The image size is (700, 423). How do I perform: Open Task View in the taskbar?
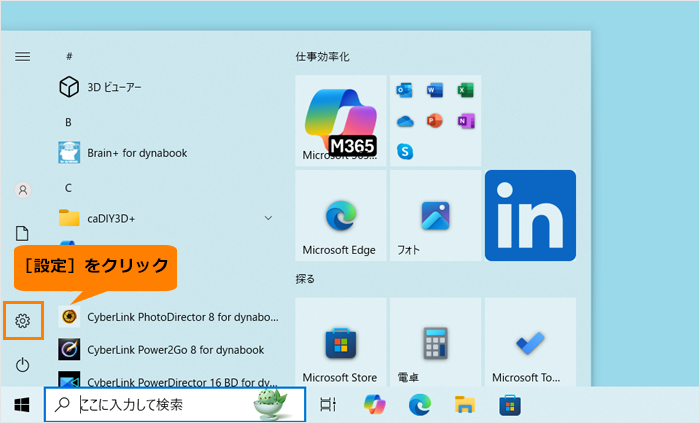tap(328, 405)
